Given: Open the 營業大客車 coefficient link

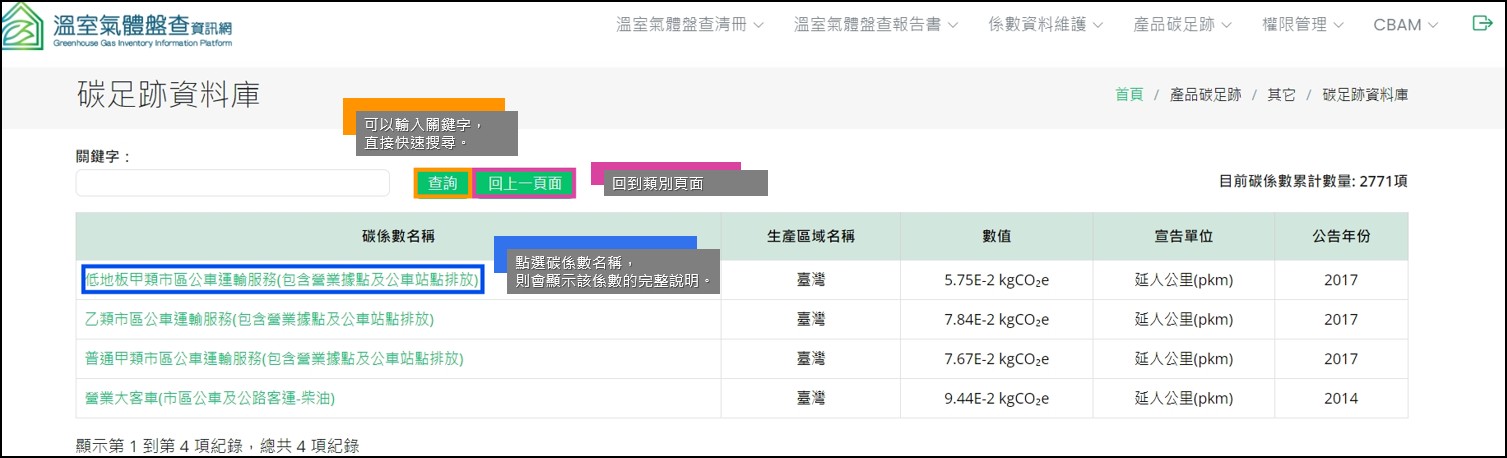Looking at the screenshot, I should coord(210,398).
